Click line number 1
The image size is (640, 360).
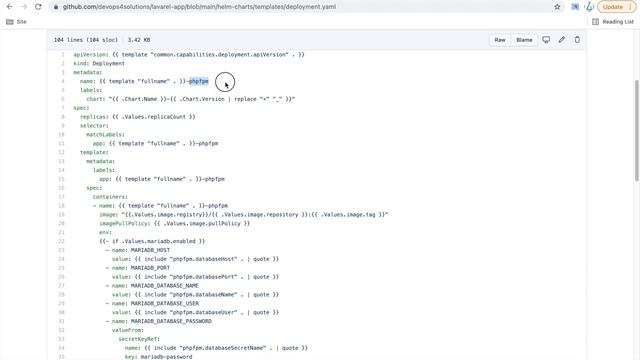pos(62,54)
